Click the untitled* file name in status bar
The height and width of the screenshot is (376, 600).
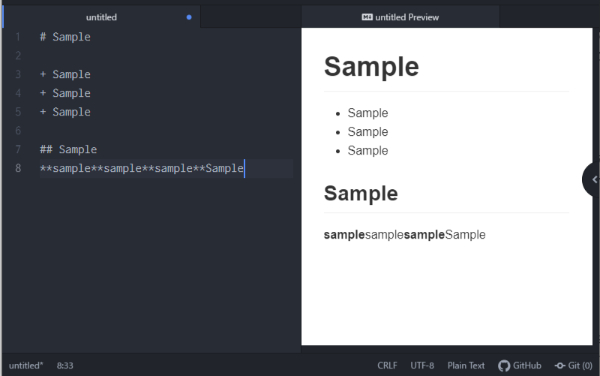click(x=26, y=366)
